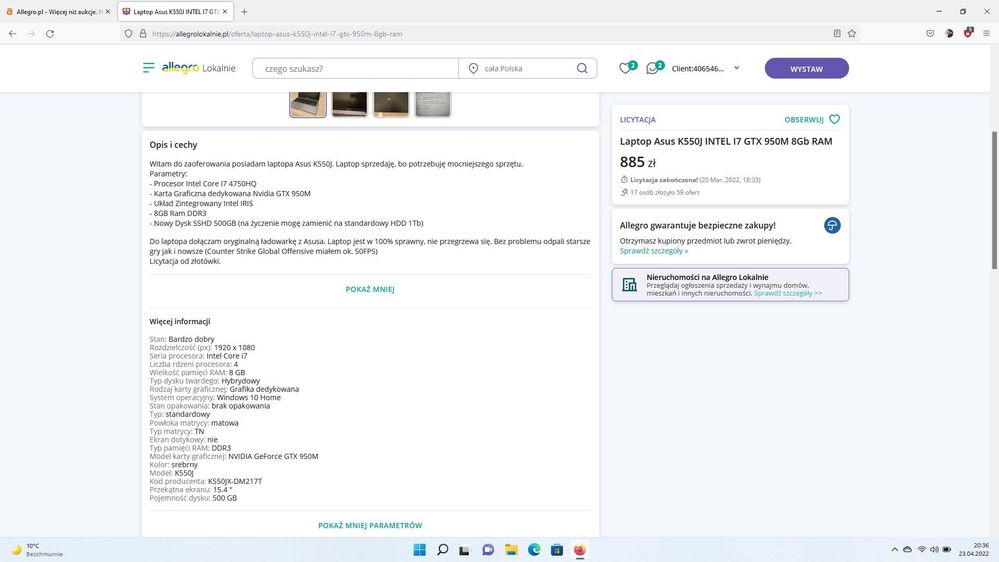Viewport: 999px width, 562px height.
Task: Select the first laptop photo thumbnail
Action: 308,104
